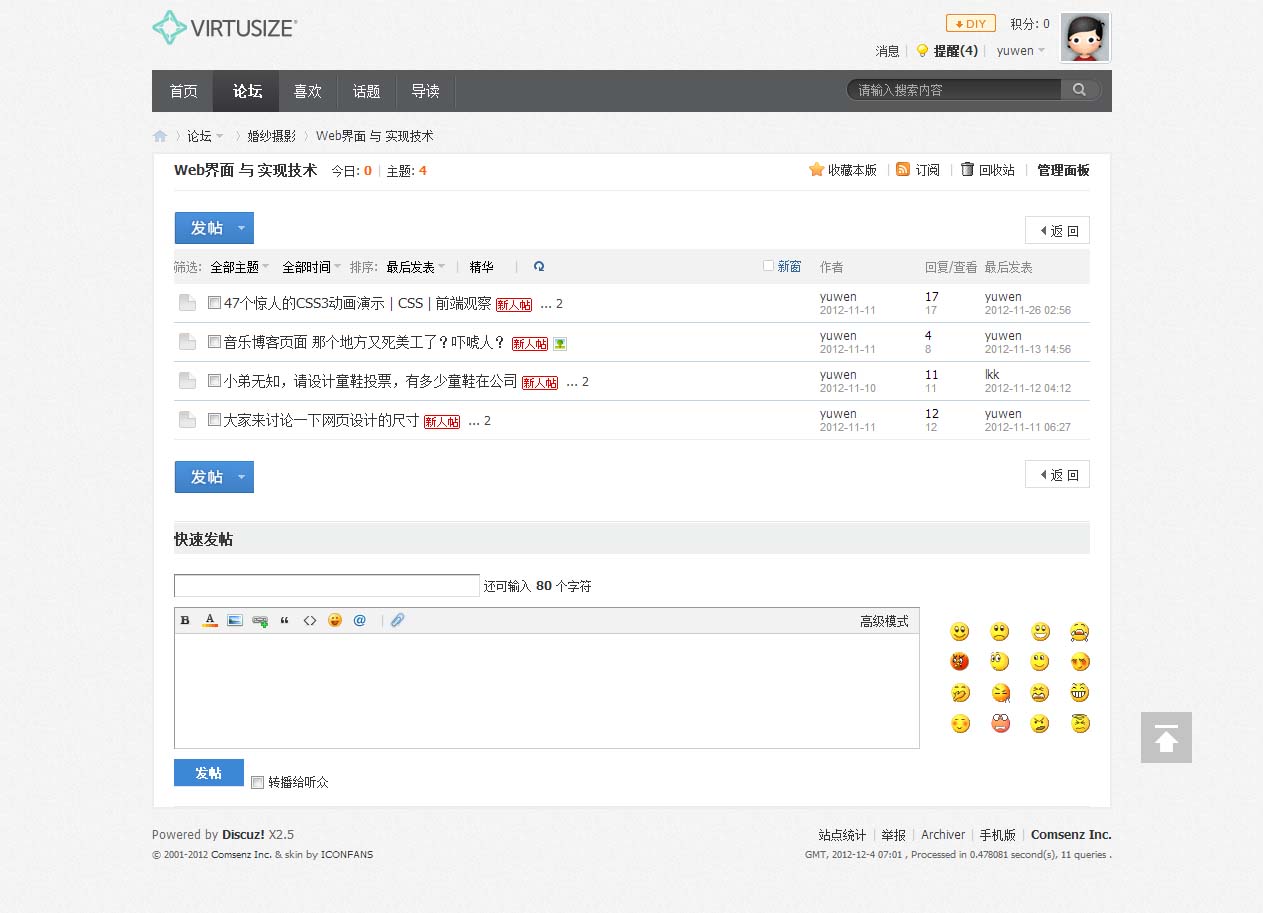Click the Virtusize logo
The width and height of the screenshot is (1263, 913).
pos(225,28)
